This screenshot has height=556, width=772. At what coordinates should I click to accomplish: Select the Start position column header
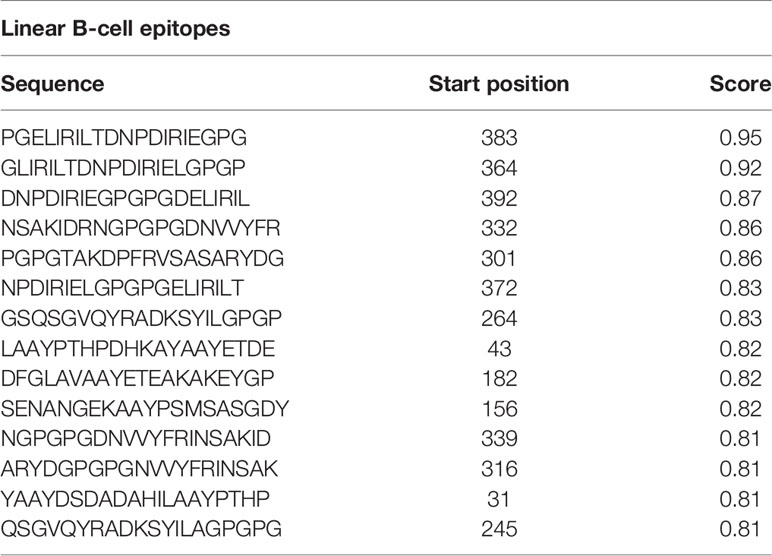[499, 84]
